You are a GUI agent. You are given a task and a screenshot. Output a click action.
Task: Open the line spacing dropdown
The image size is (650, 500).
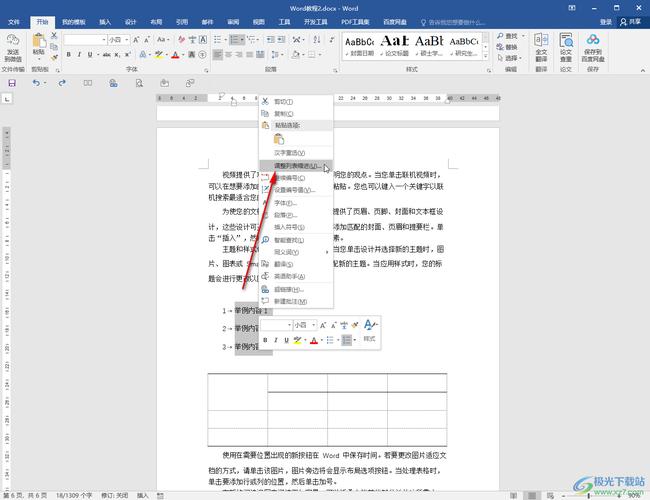click(x=276, y=54)
